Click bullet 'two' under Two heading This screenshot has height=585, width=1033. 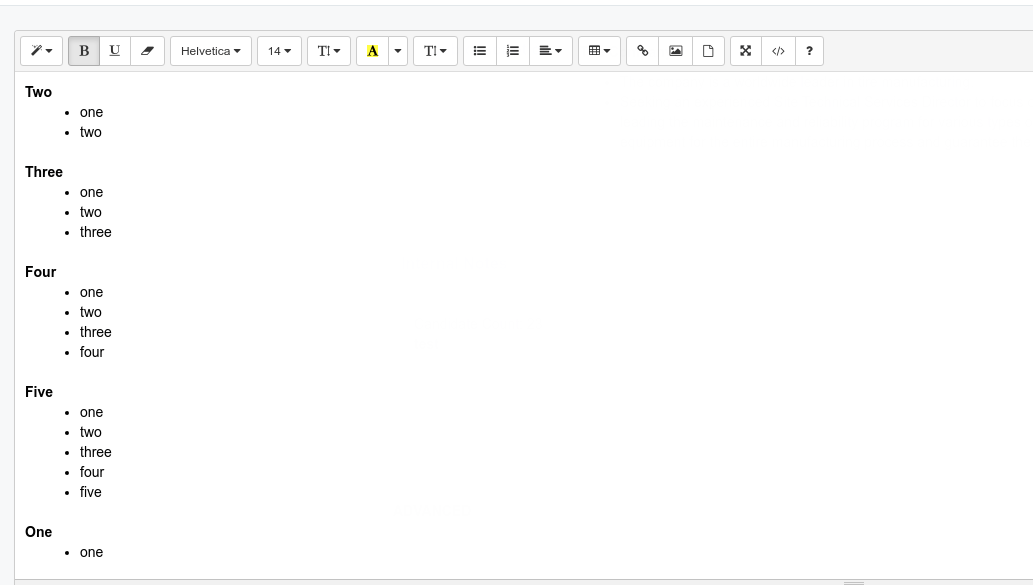point(91,132)
